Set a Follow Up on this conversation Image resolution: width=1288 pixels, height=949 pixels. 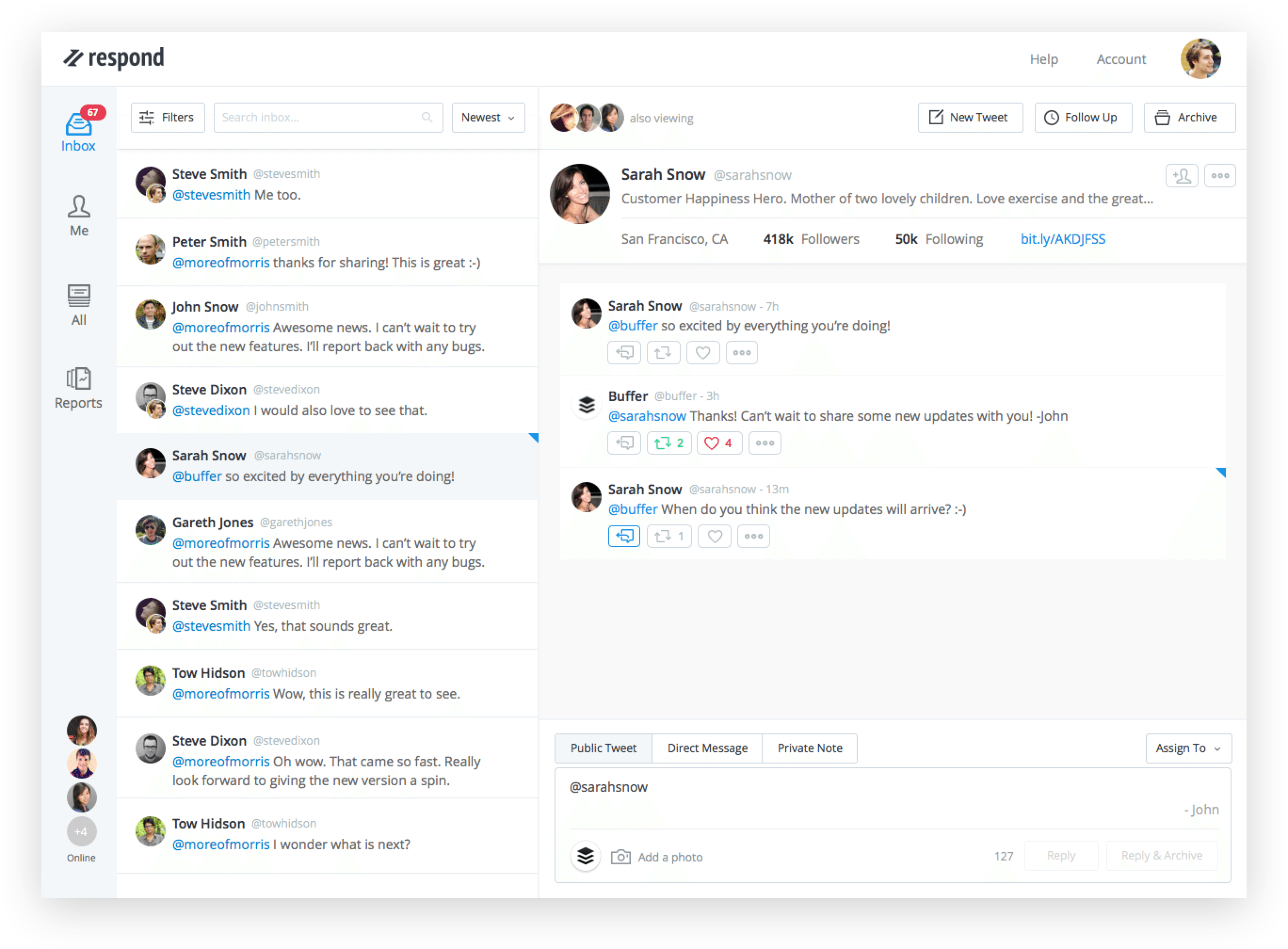coord(1082,117)
